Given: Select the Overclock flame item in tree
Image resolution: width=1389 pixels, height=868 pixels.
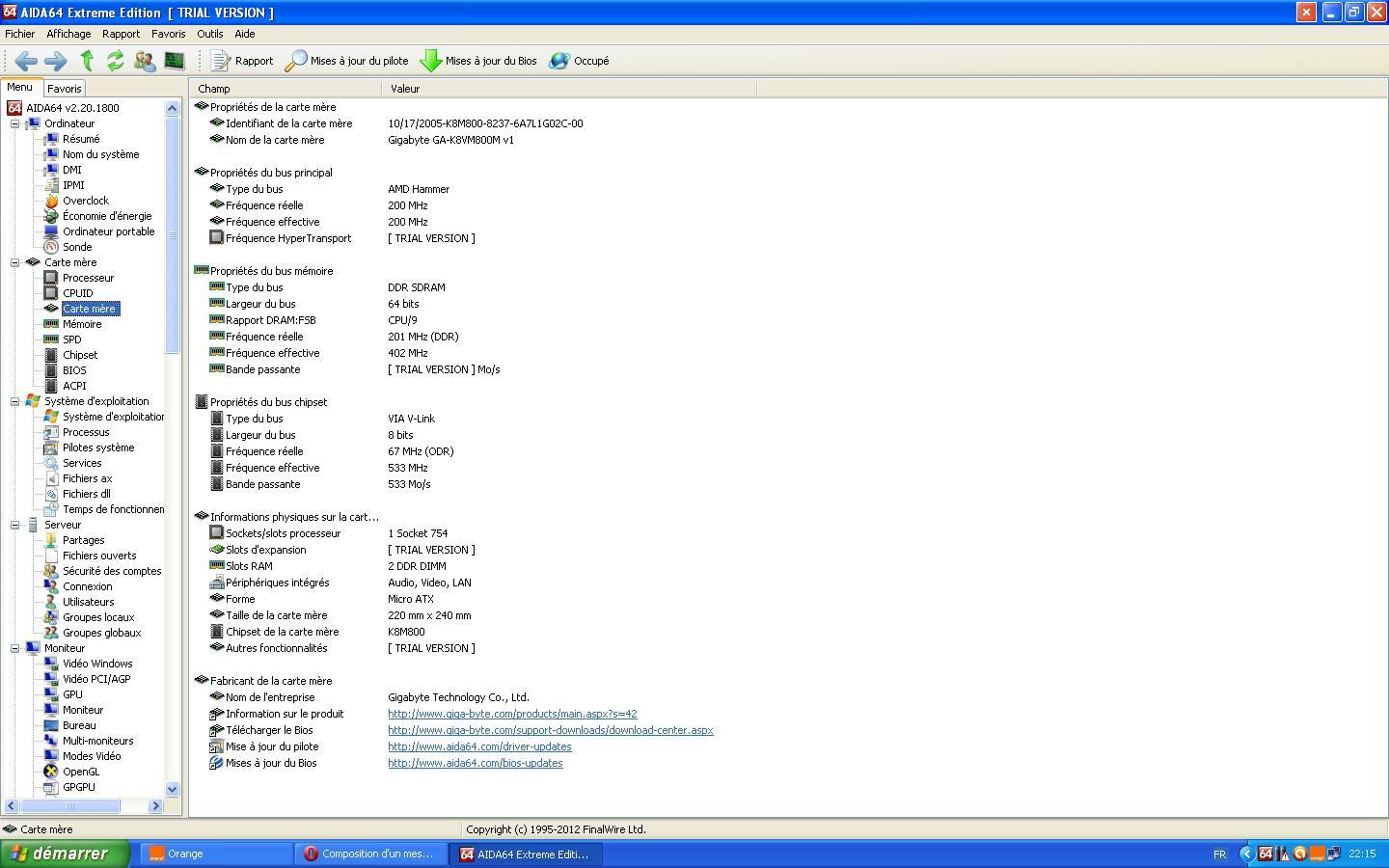Looking at the screenshot, I should [x=85, y=201].
